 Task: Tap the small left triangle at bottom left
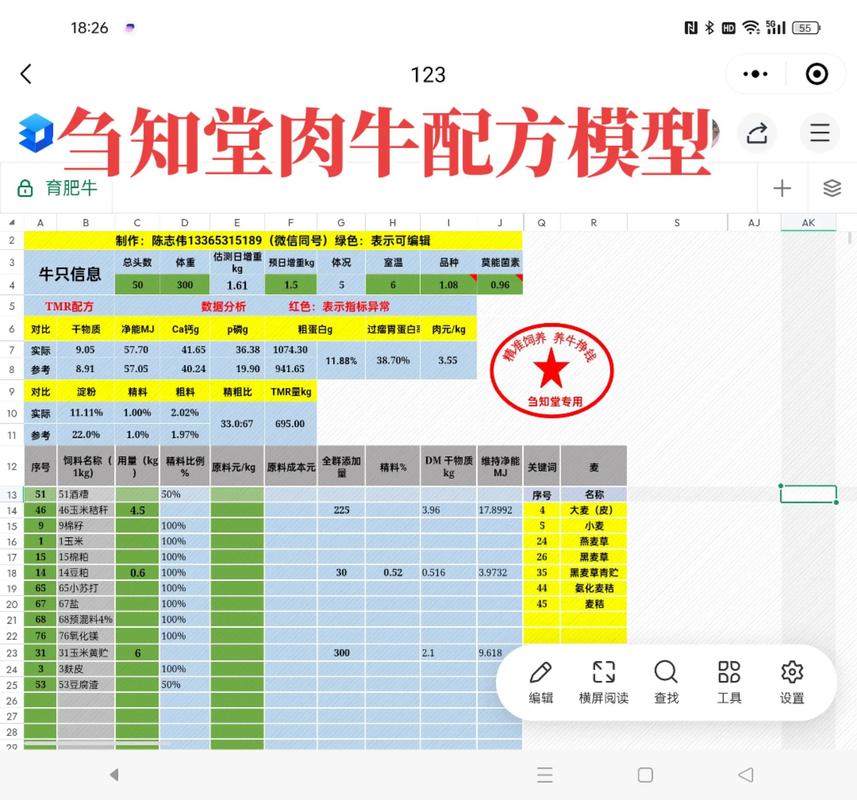point(114,774)
